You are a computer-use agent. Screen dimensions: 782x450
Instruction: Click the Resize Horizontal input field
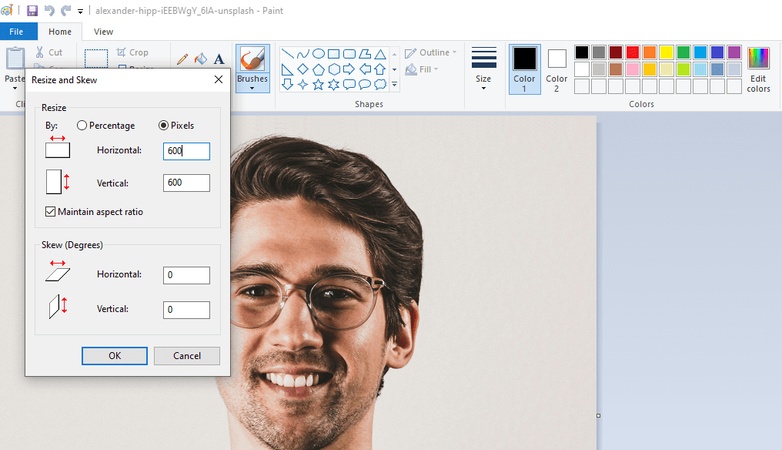click(187, 151)
